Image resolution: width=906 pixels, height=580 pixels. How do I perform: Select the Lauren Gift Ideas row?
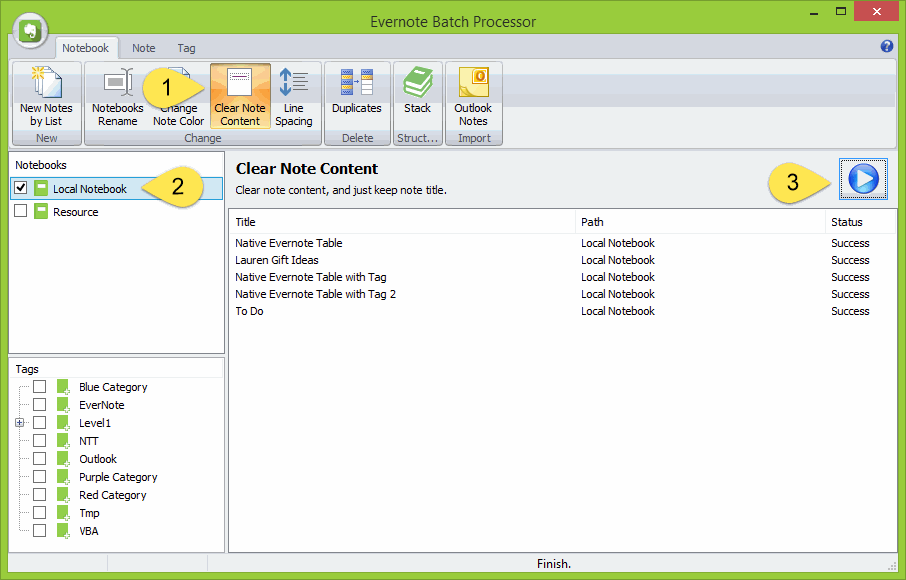[x=562, y=260]
